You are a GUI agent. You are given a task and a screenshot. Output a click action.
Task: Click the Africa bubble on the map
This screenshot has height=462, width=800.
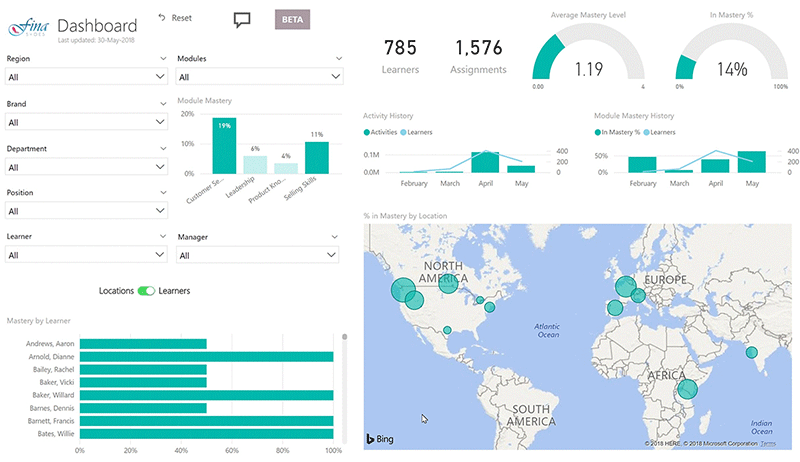pyautogui.click(x=686, y=389)
